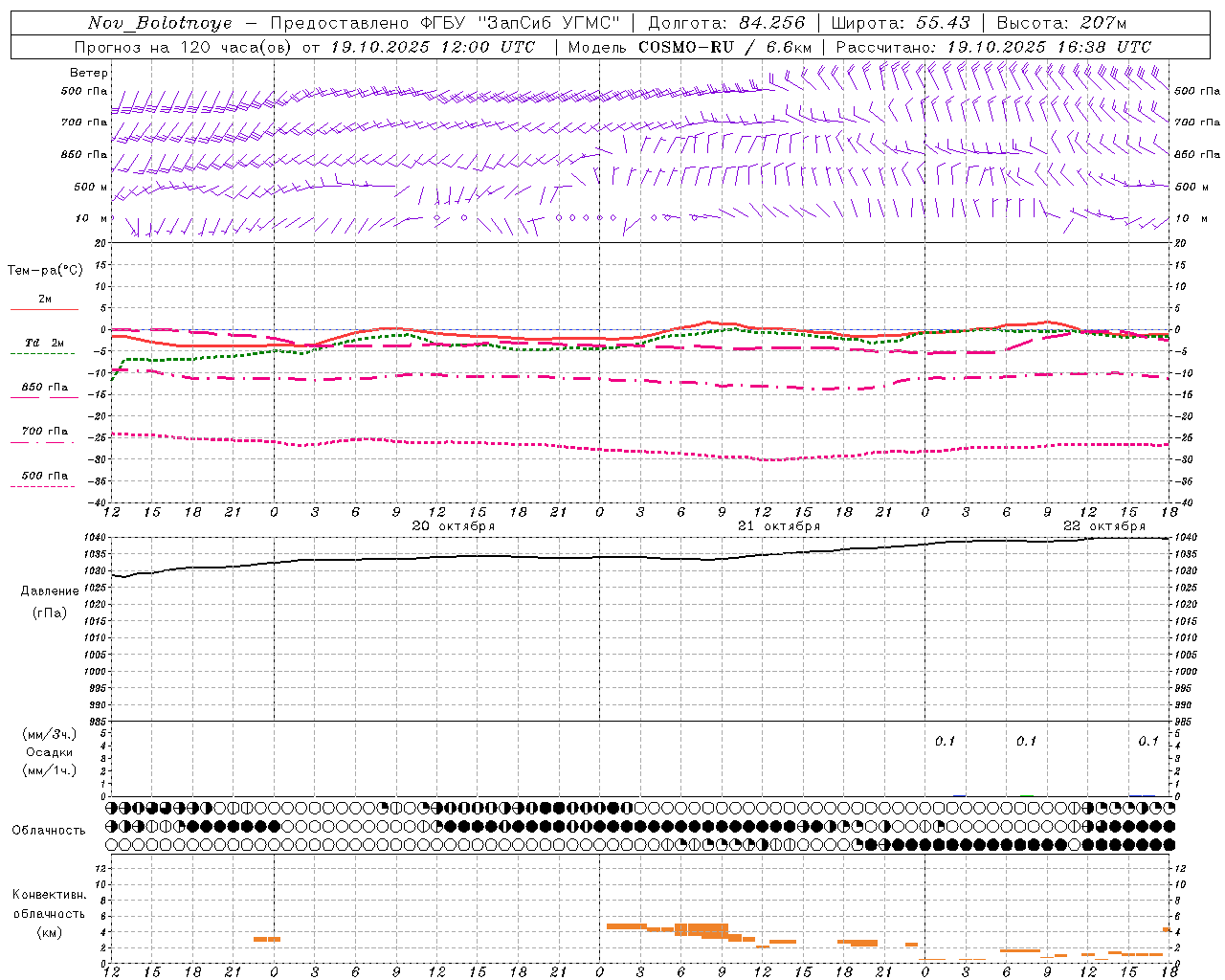The image size is (1225, 980).
Task: Click the "500 гПа" entry in the temperature legend
Action: point(45,476)
